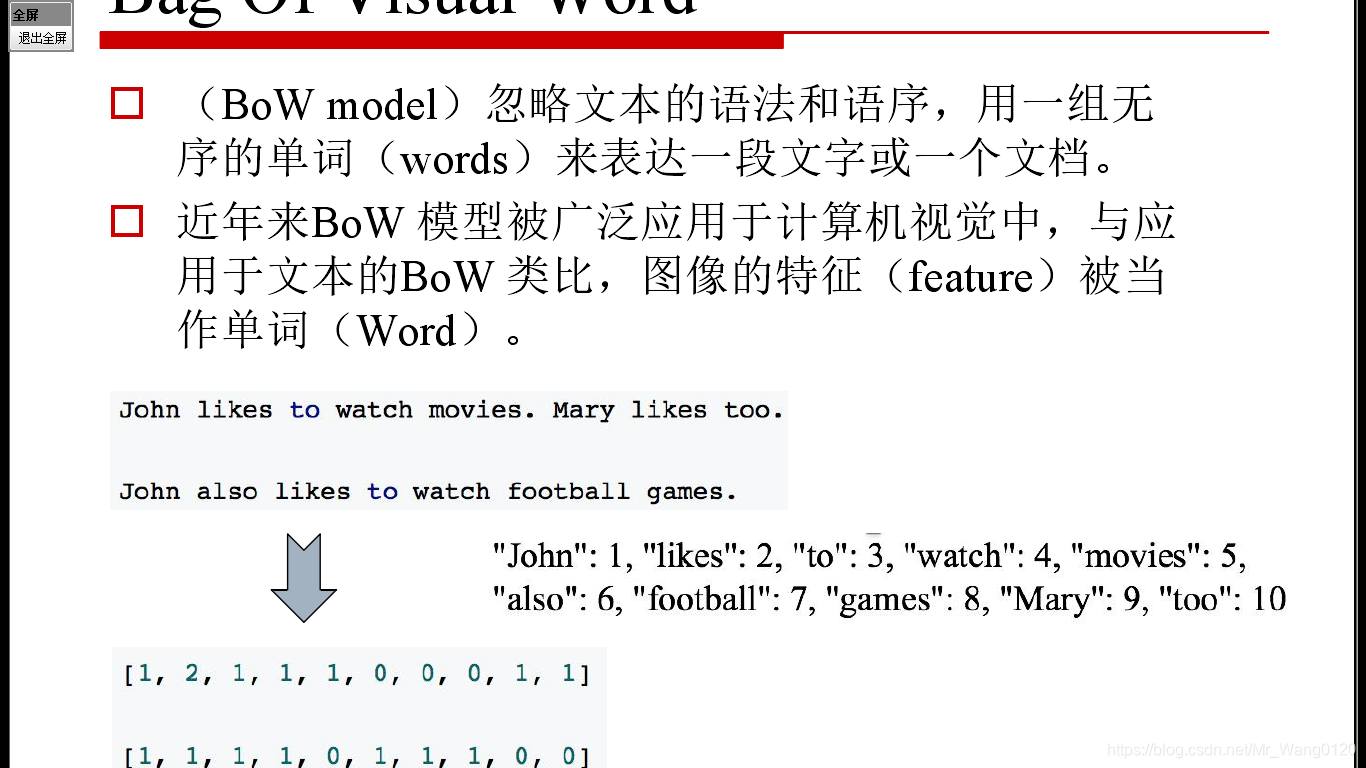Select the phrase 忽略文本的语法和语序
Screen dimensions: 1366x768
pos(710,105)
